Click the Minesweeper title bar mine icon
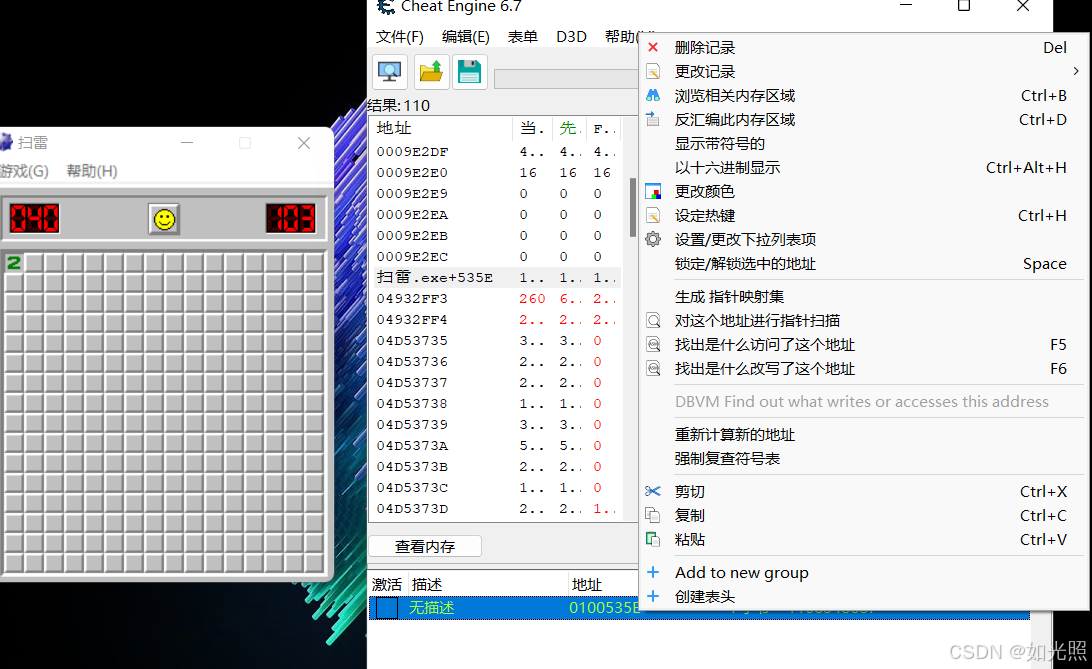The height and width of the screenshot is (669, 1092). pyautogui.click(x=6, y=143)
